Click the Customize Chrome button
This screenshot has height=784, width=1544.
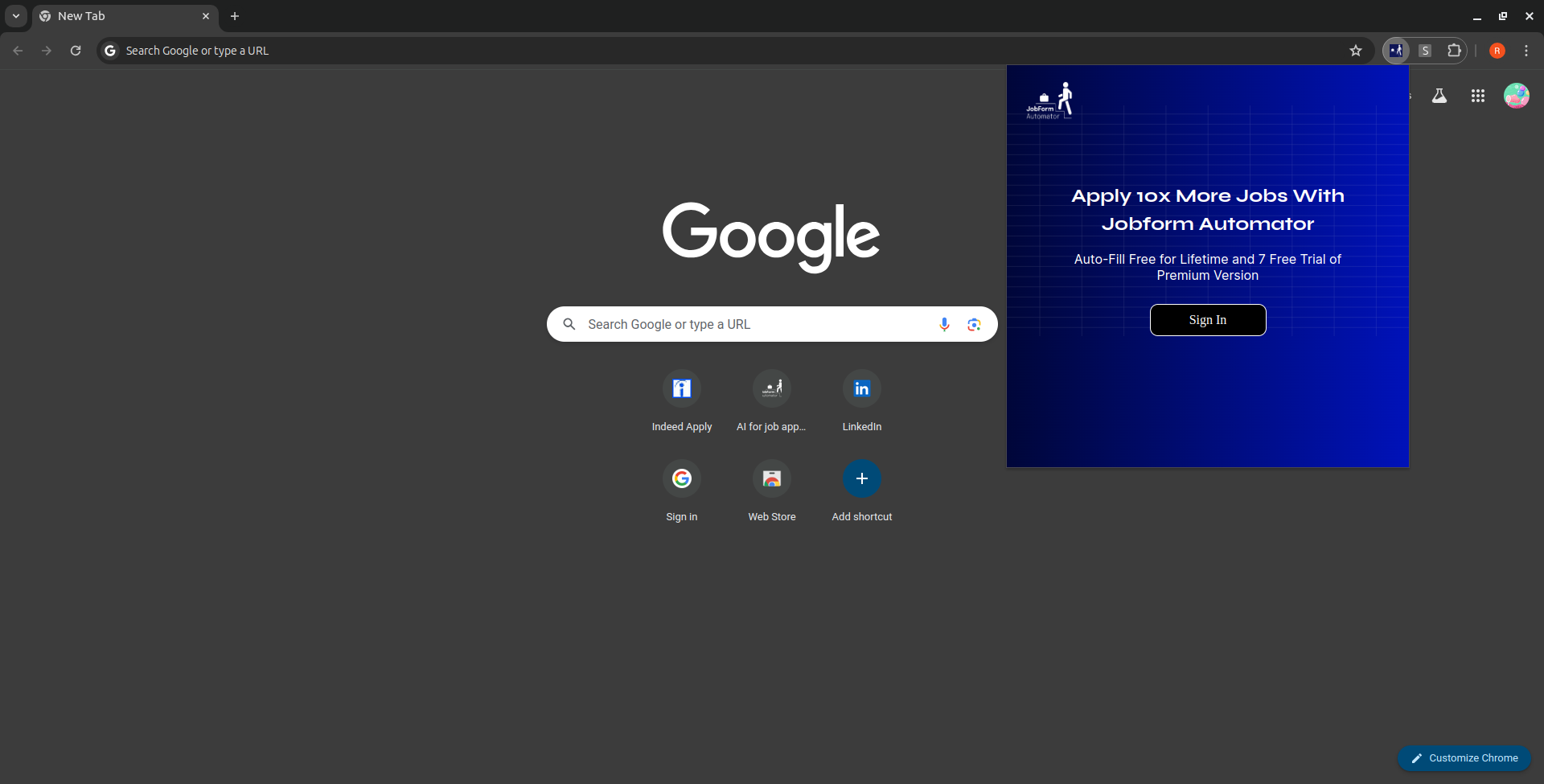tap(1464, 758)
